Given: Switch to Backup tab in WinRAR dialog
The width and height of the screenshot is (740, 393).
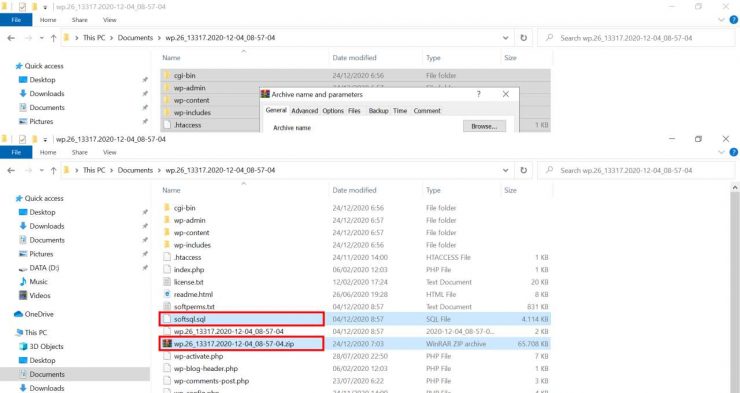Looking at the screenshot, I should pyautogui.click(x=378, y=111).
